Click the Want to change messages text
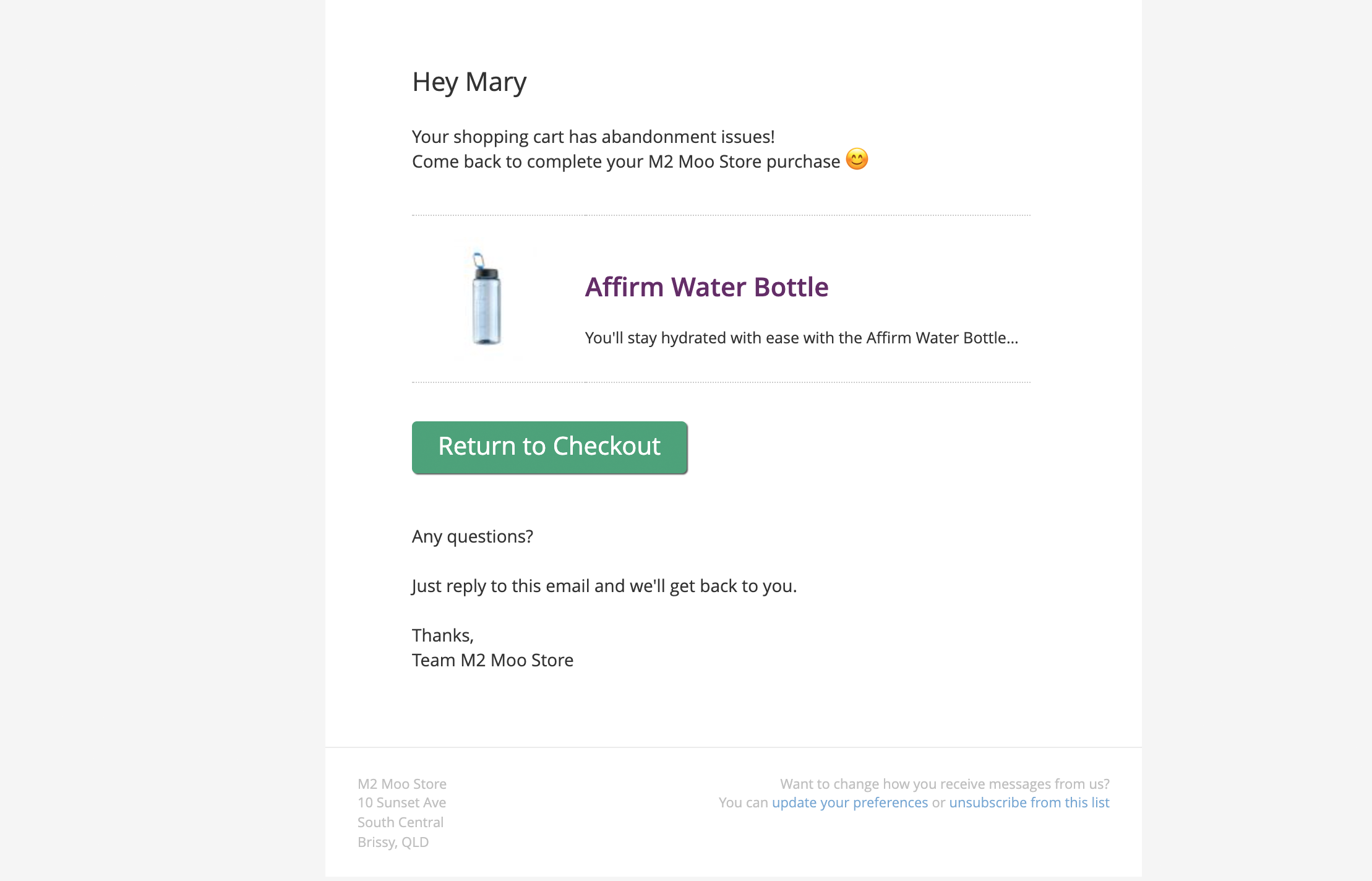This screenshot has width=1372, height=881. pyautogui.click(x=945, y=783)
